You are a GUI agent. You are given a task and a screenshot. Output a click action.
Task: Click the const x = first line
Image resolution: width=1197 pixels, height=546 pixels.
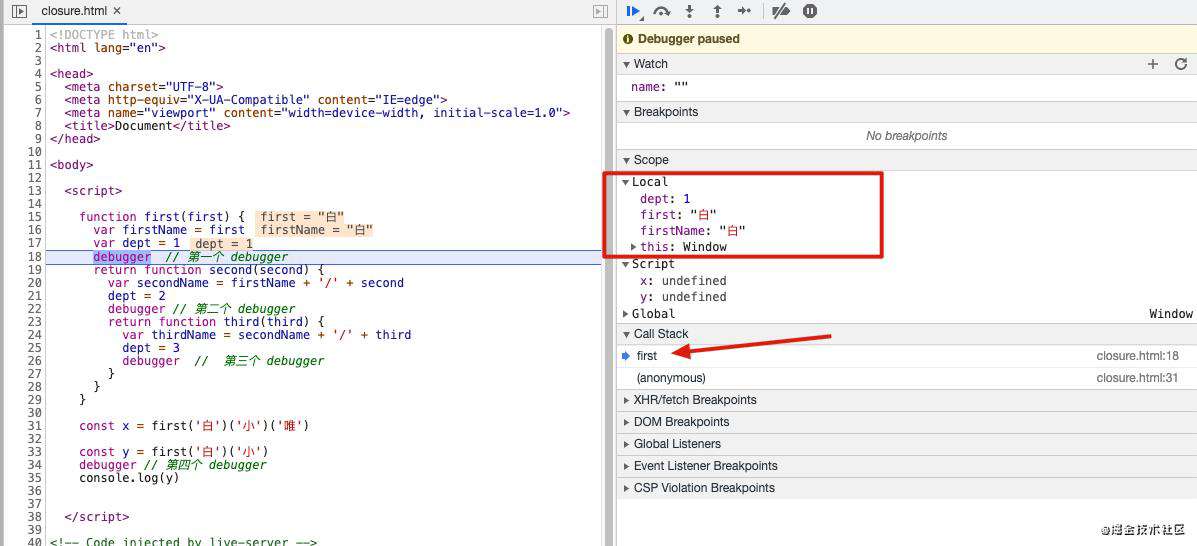[x=194, y=425]
